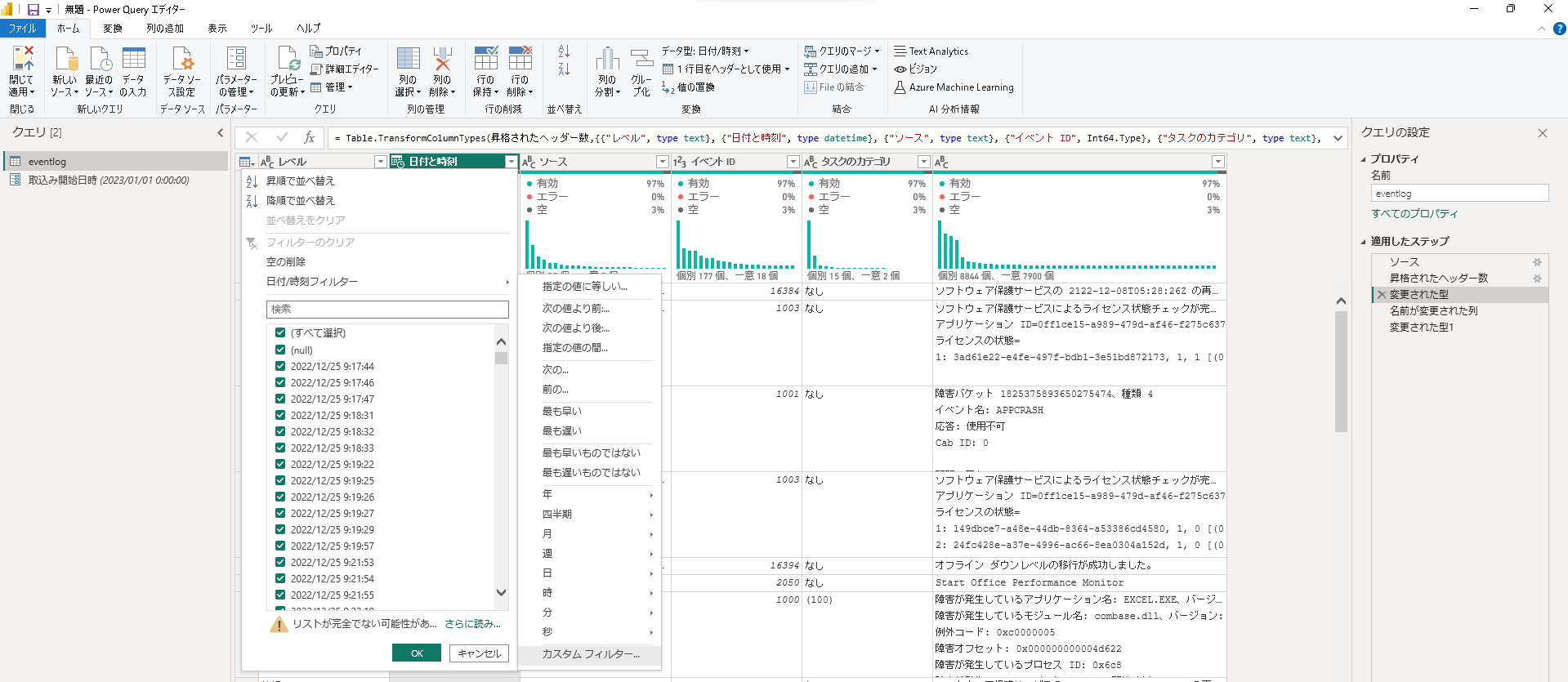Expand the formula bar with chevron
The image size is (1568, 682).
click(x=1338, y=138)
